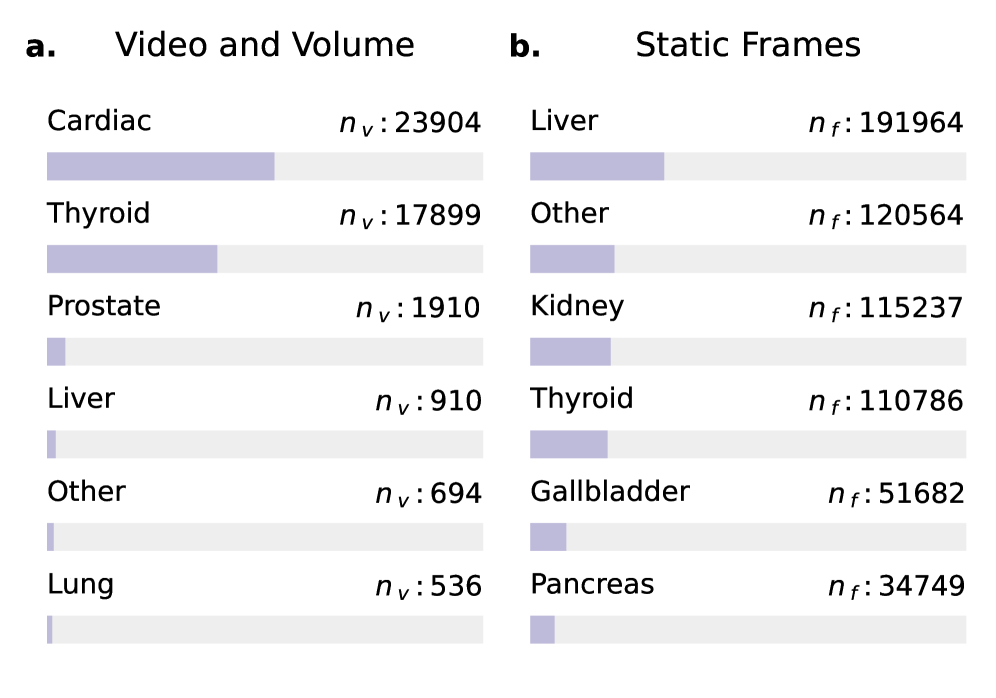Click the Gallbladder label
Screen dimensions: 996x698
tap(609, 491)
